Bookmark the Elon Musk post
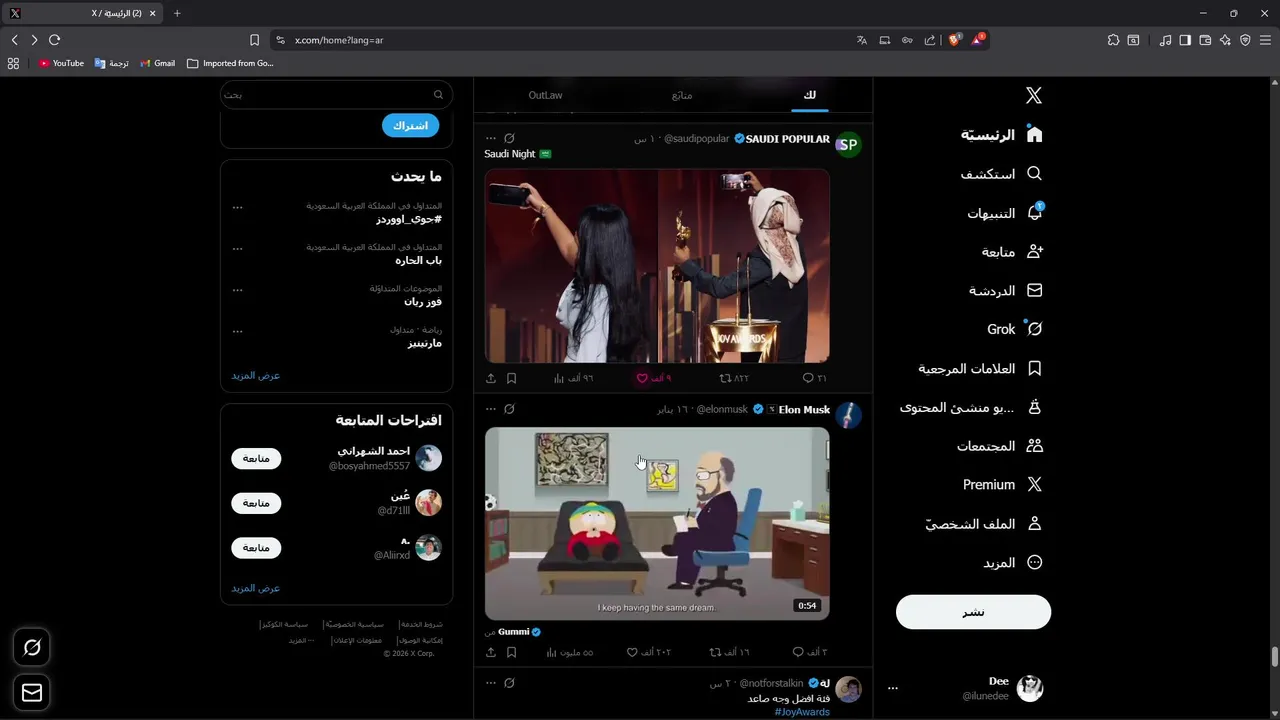The height and width of the screenshot is (720, 1280). 511,652
